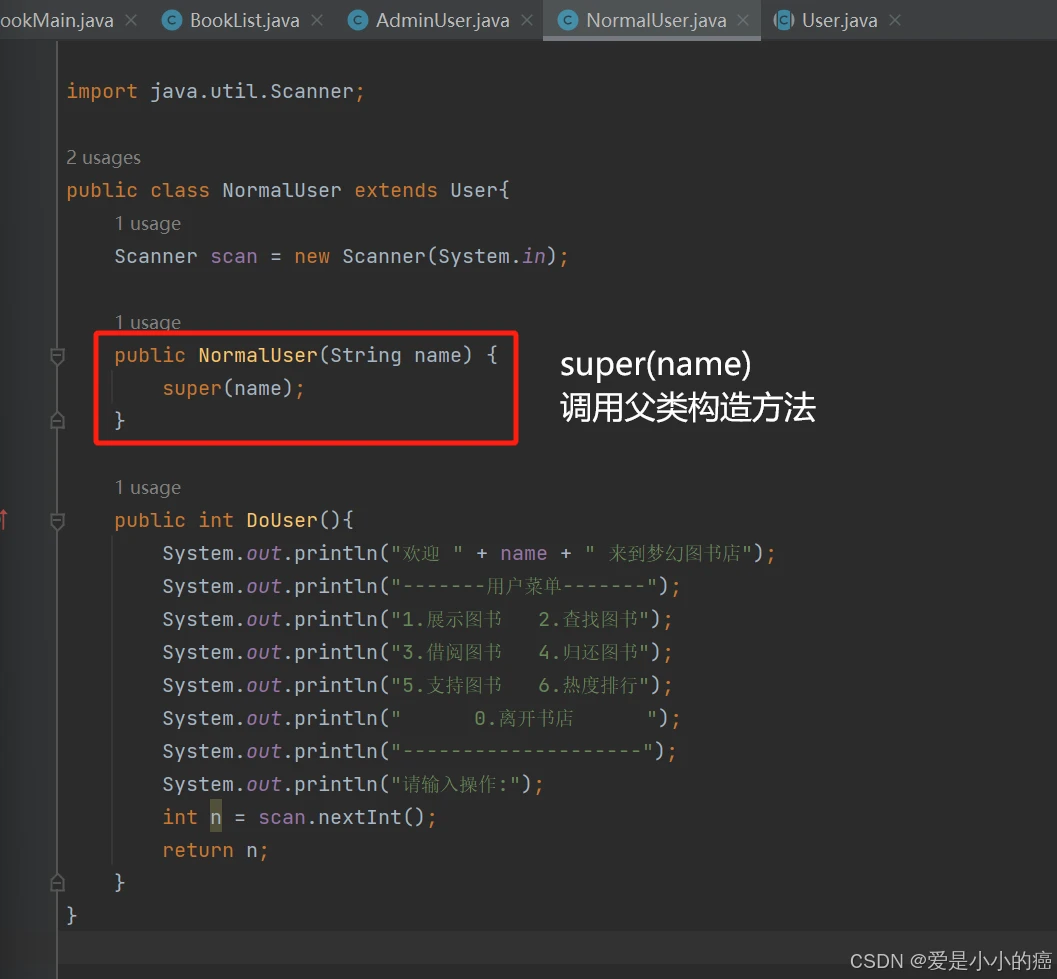This screenshot has height=979, width=1057.
Task: Click the 'extends' keyword
Action: point(396,191)
